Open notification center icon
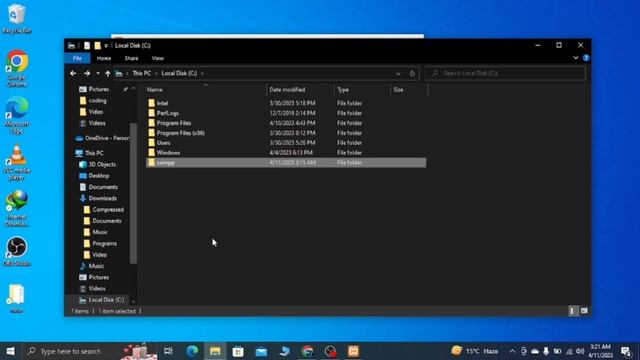This screenshot has height=360, width=640. tap(626, 351)
